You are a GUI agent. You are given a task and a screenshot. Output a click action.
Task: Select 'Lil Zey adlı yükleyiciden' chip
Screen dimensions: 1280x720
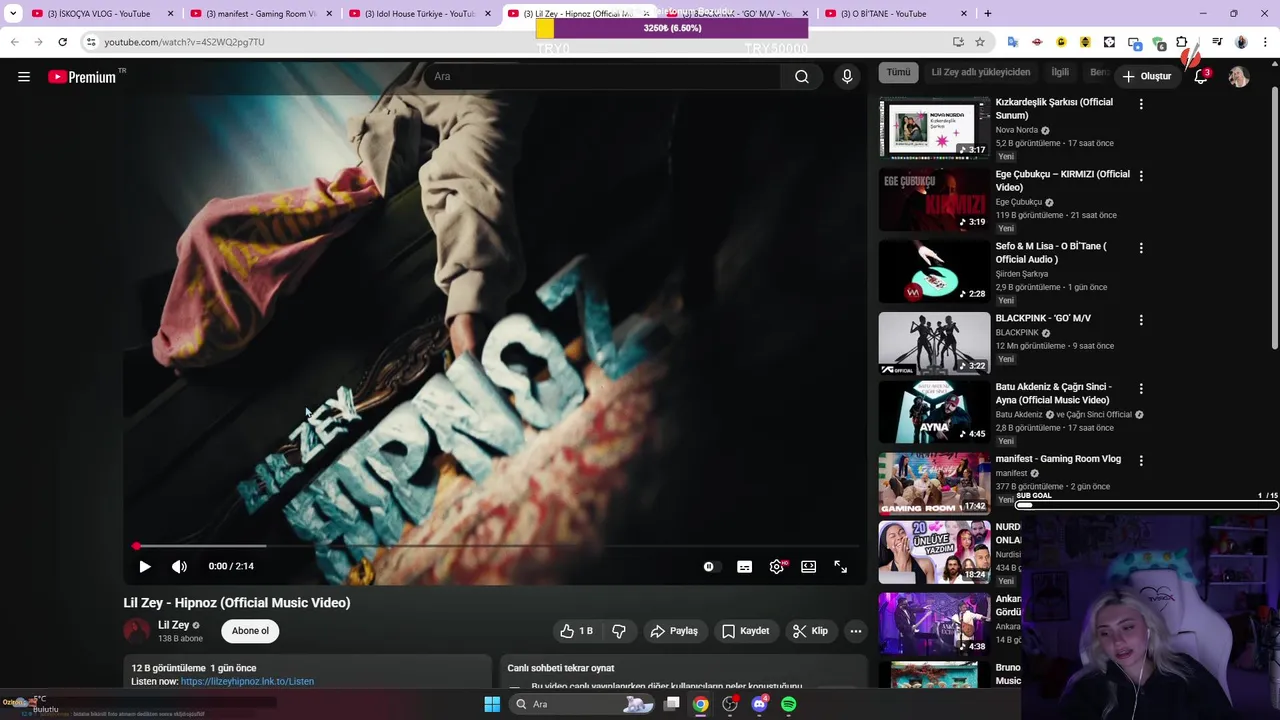[980, 73]
